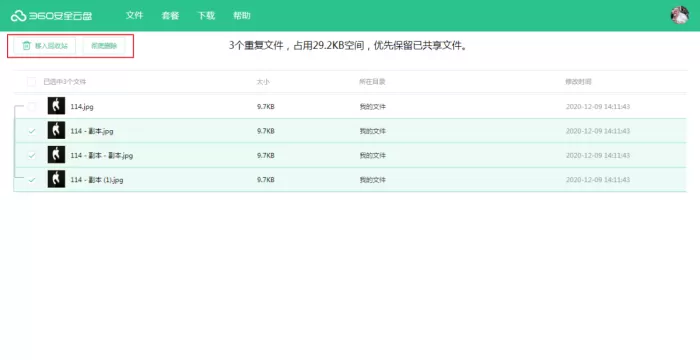The height and width of the screenshot is (360, 700).
Task: Open the 套餐 menu
Action: point(170,16)
